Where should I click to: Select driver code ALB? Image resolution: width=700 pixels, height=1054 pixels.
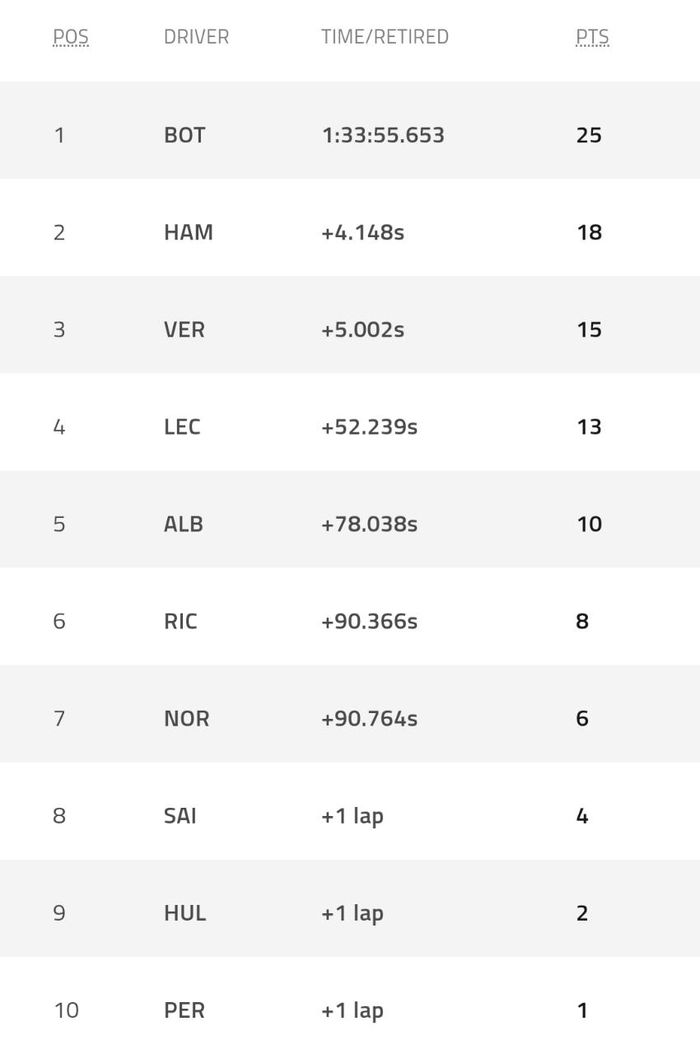tap(183, 524)
